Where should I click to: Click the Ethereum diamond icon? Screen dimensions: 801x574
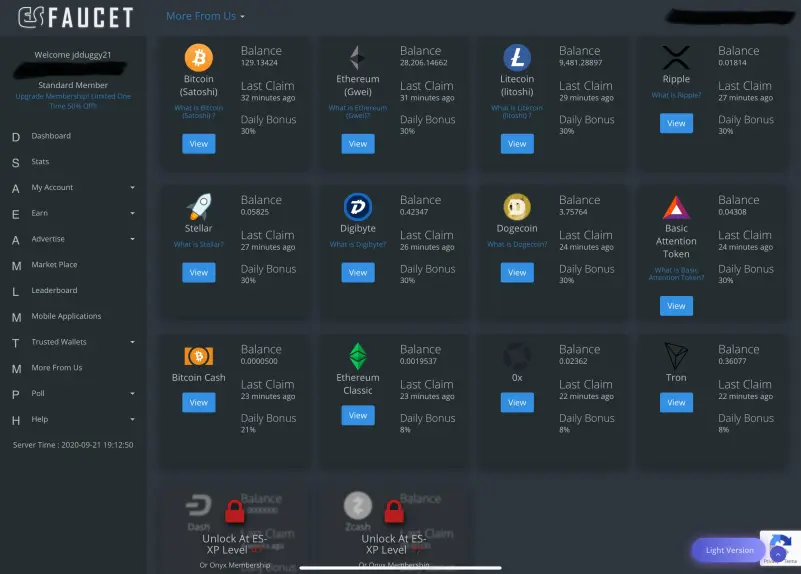tap(358, 57)
